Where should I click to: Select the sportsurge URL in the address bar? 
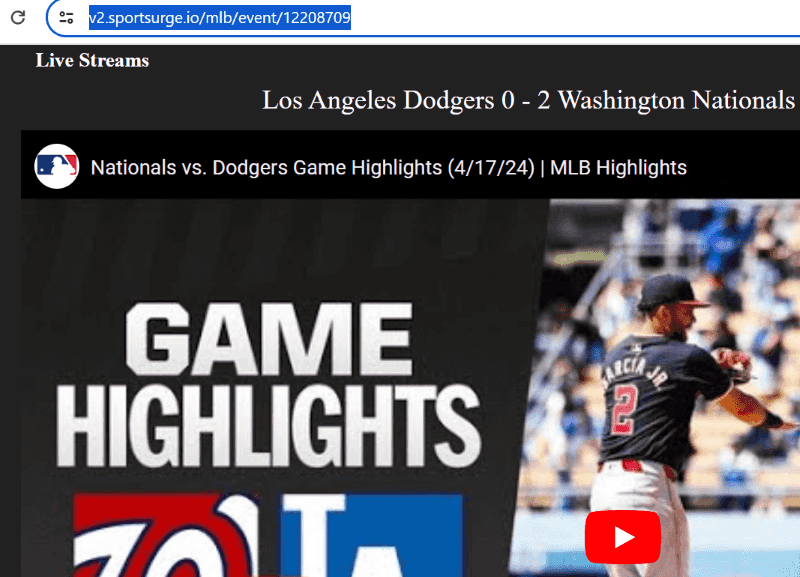coord(219,17)
